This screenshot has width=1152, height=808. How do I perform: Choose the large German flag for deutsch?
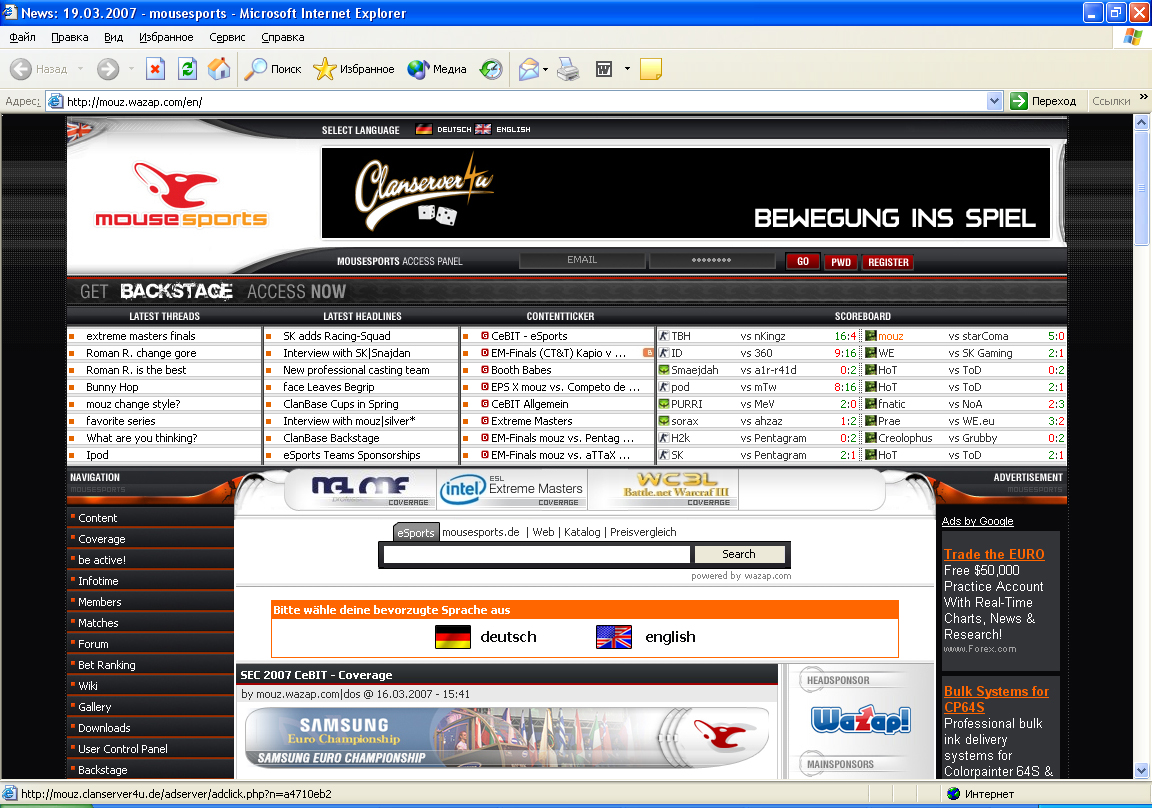(453, 637)
